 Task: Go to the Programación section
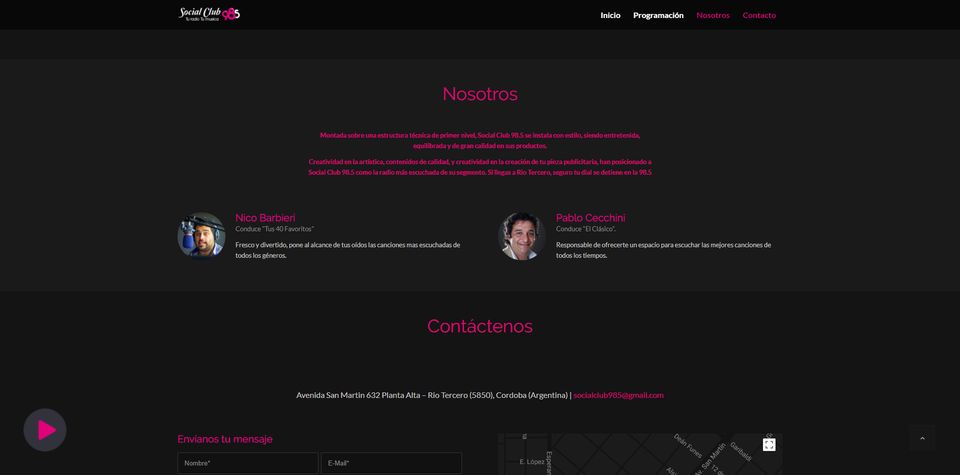[x=658, y=15]
